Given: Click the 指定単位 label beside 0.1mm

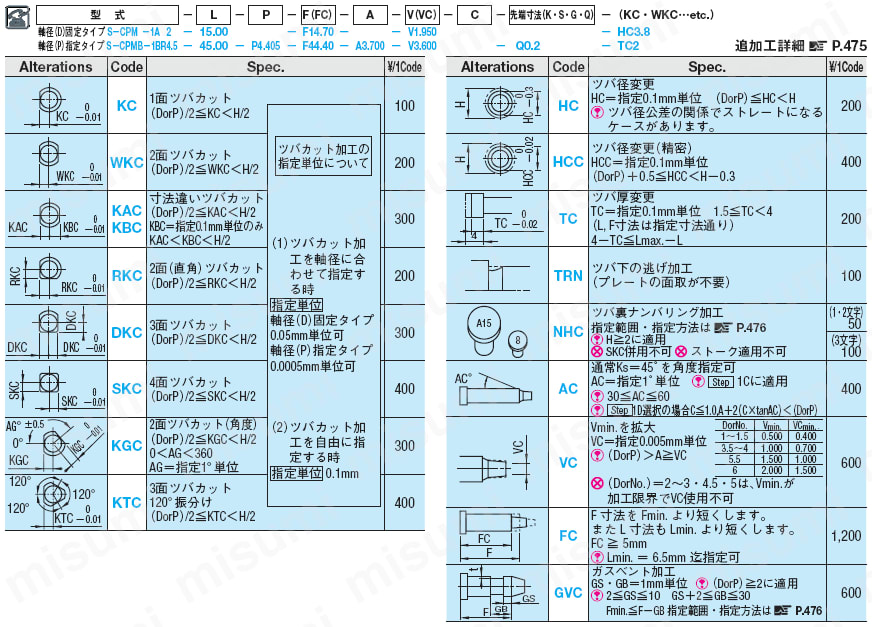Looking at the screenshot, I should click(296, 473).
